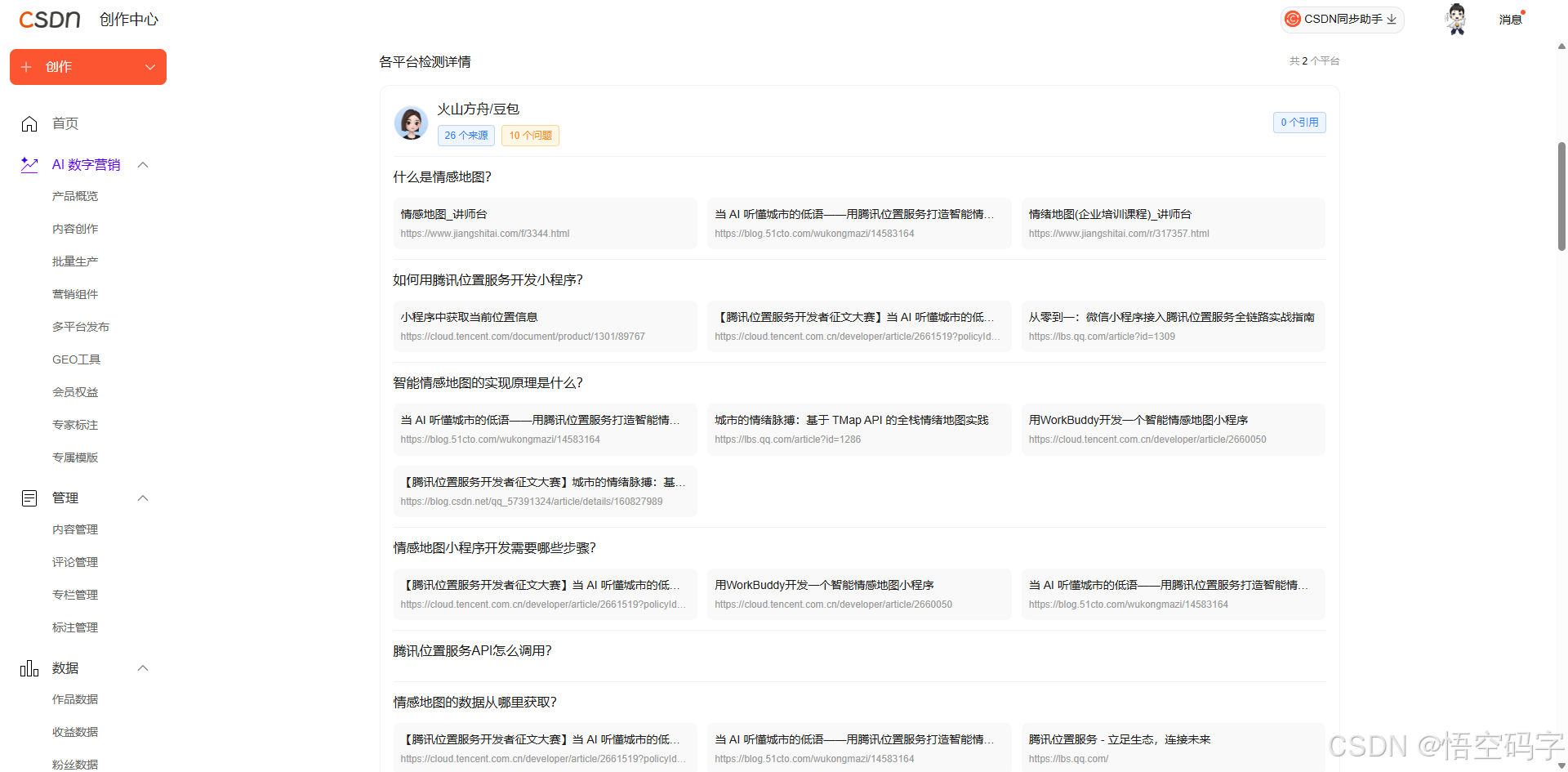Open 作品数据 menu item
This screenshot has width=1568, height=772.
point(75,699)
